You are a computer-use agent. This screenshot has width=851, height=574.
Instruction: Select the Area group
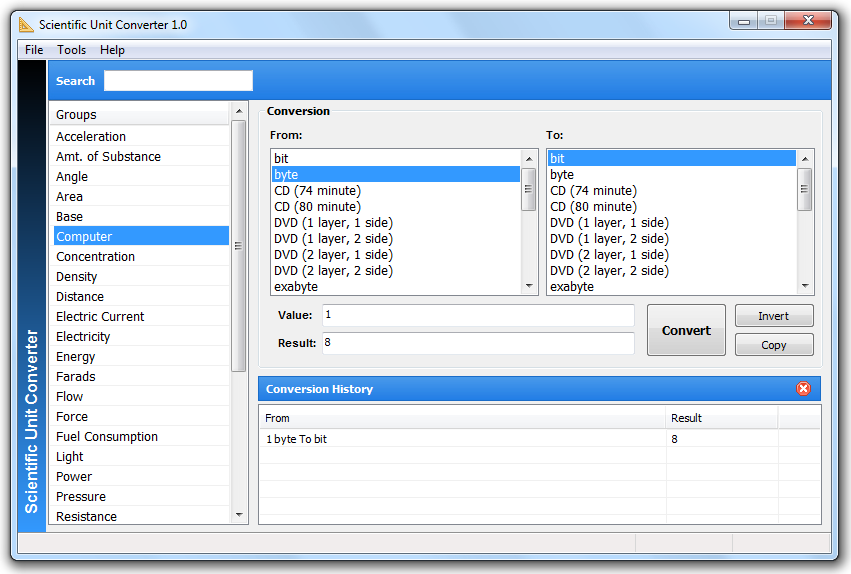pyautogui.click(x=141, y=196)
